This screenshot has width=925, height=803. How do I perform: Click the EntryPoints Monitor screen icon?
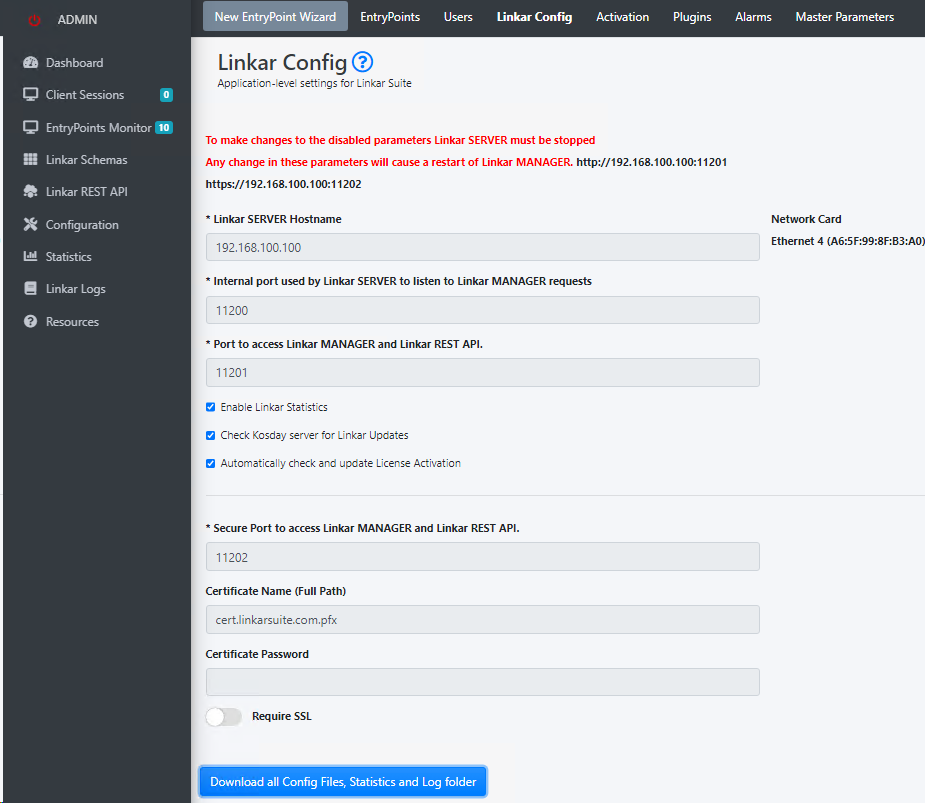31,127
